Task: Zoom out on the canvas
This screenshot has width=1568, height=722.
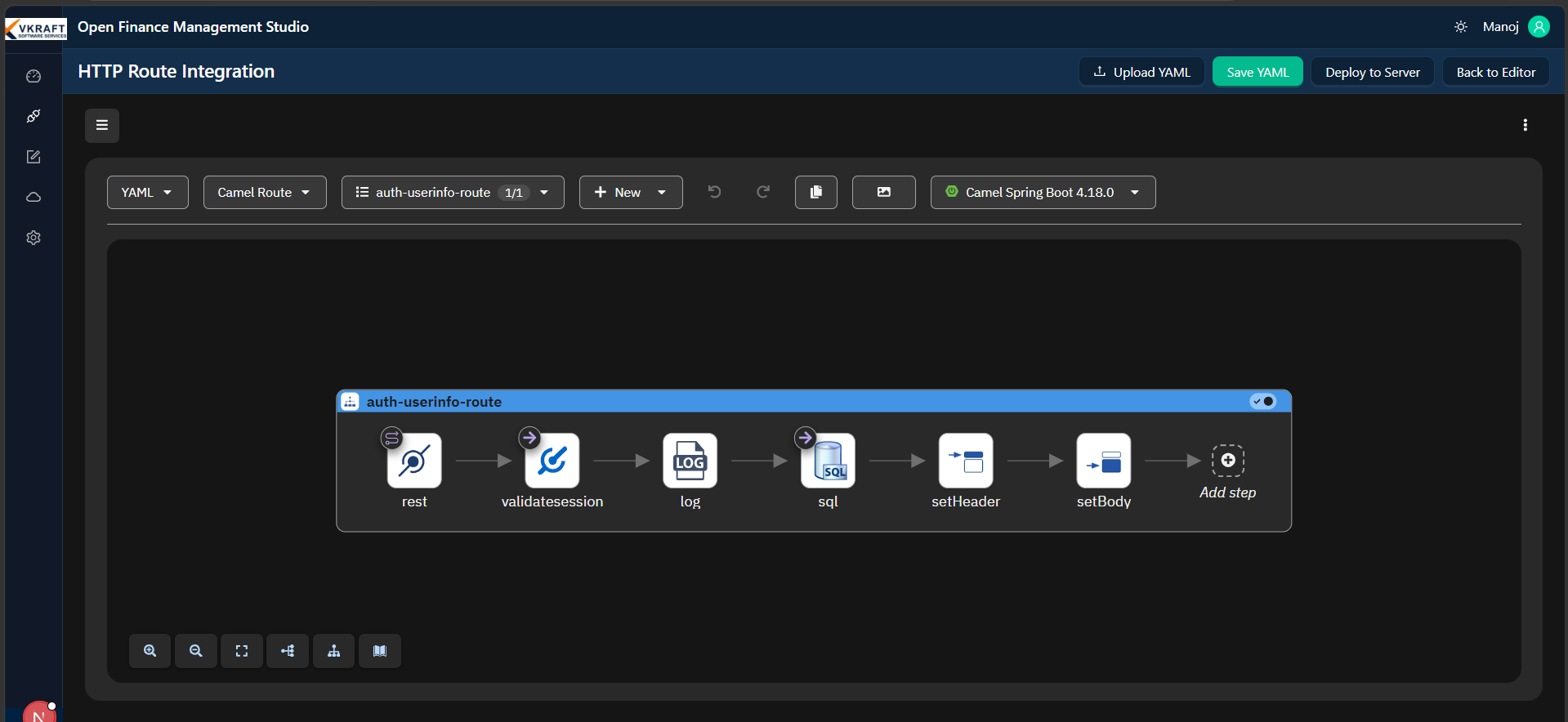Action: pos(196,651)
